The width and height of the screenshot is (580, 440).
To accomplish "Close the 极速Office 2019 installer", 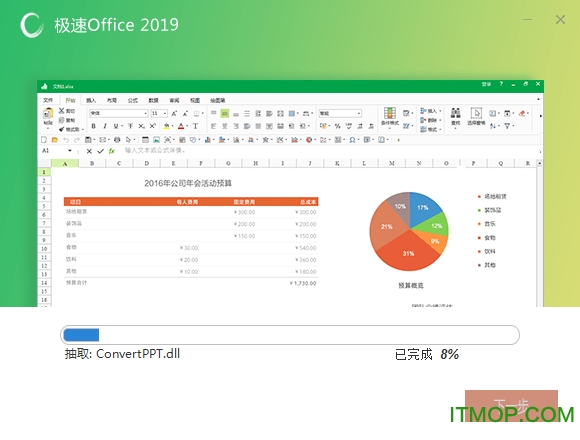I will point(560,20).
